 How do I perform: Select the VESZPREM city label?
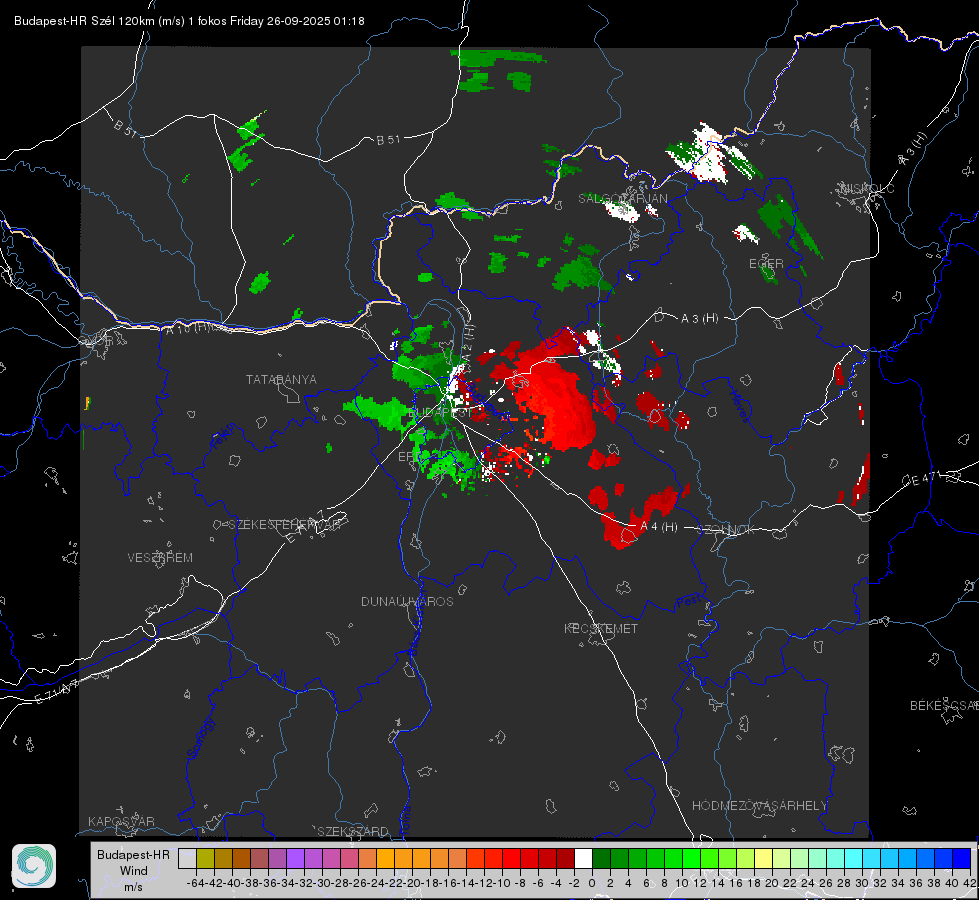point(160,558)
